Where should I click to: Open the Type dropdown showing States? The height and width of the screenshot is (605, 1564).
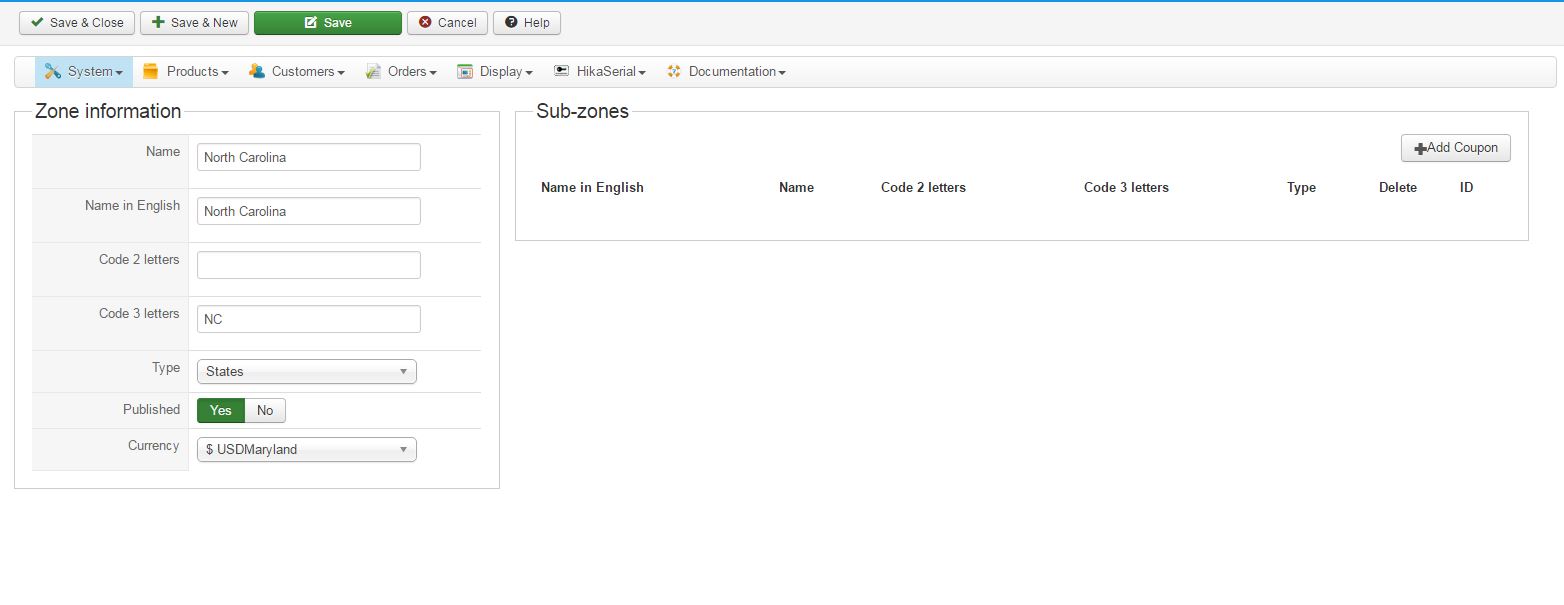tap(306, 372)
